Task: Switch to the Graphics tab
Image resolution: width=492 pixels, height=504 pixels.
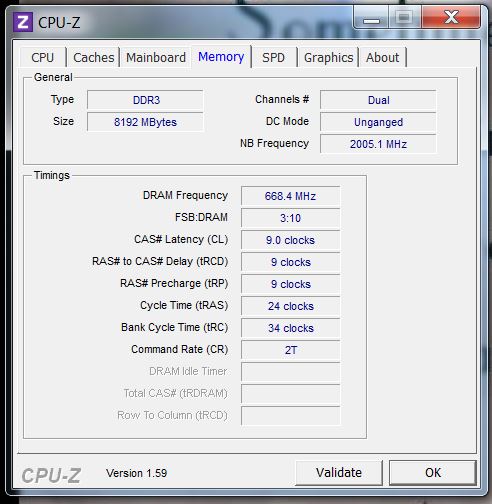Action: (329, 57)
